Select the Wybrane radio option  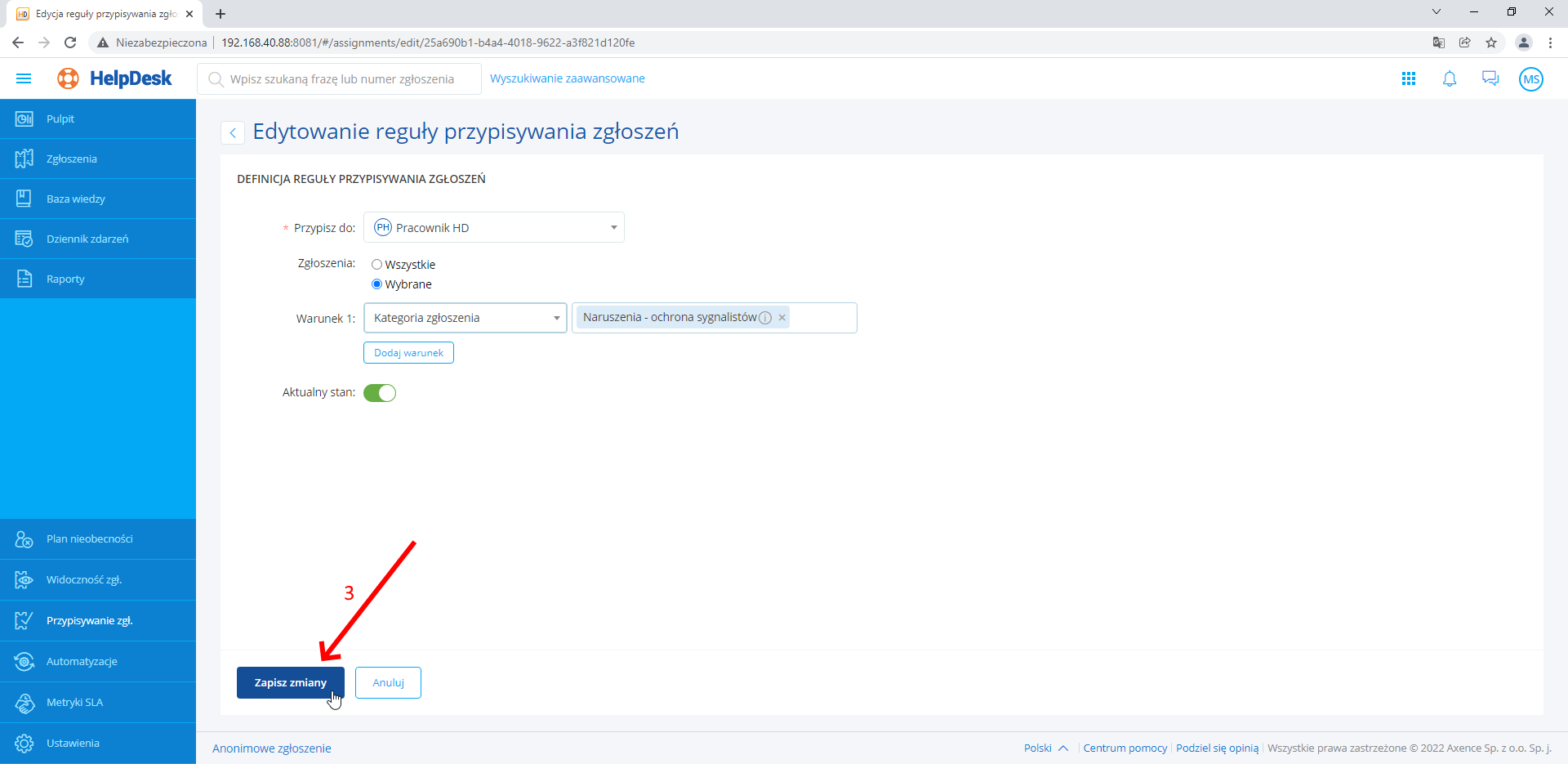pos(376,284)
